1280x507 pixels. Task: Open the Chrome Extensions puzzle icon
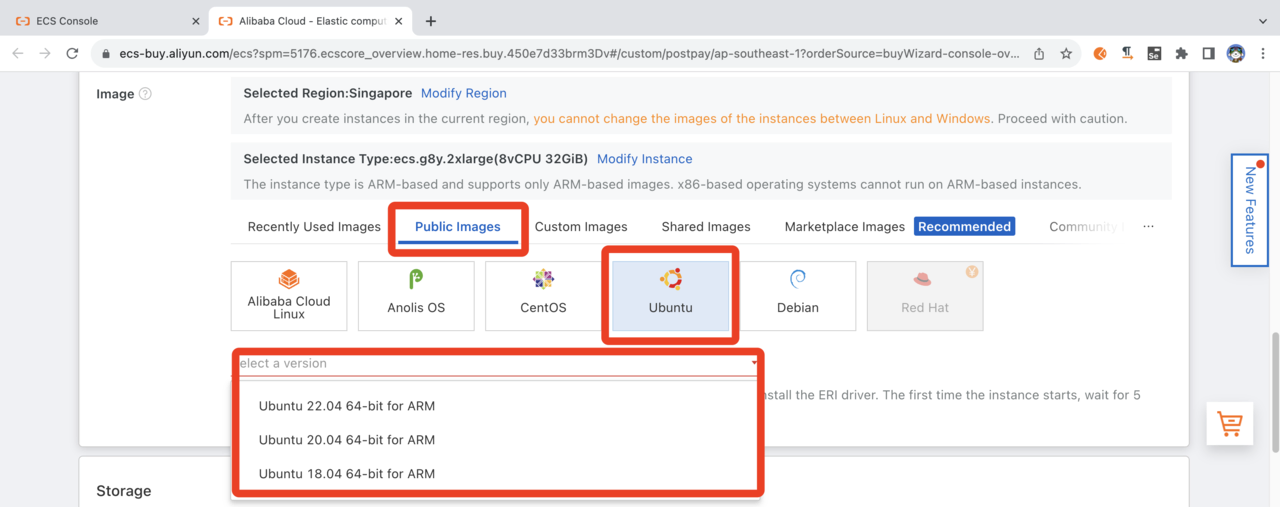click(1181, 53)
